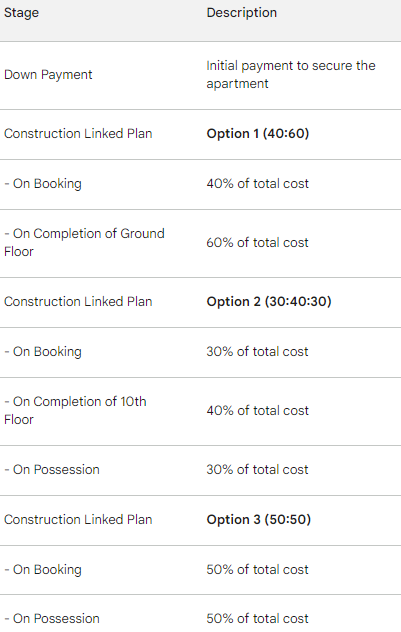Click the Stage column header
Screen dimensions: 401x632
coord(21,13)
